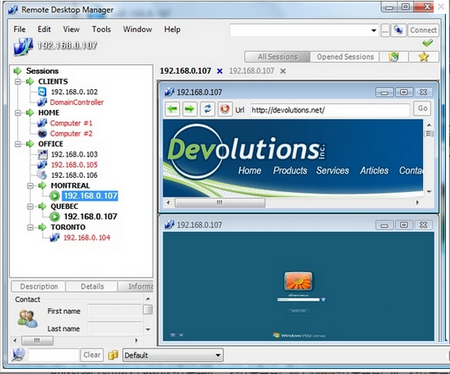Click the search text box beside Clear
This screenshot has width=450, height=374.
click(x=54, y=355)
